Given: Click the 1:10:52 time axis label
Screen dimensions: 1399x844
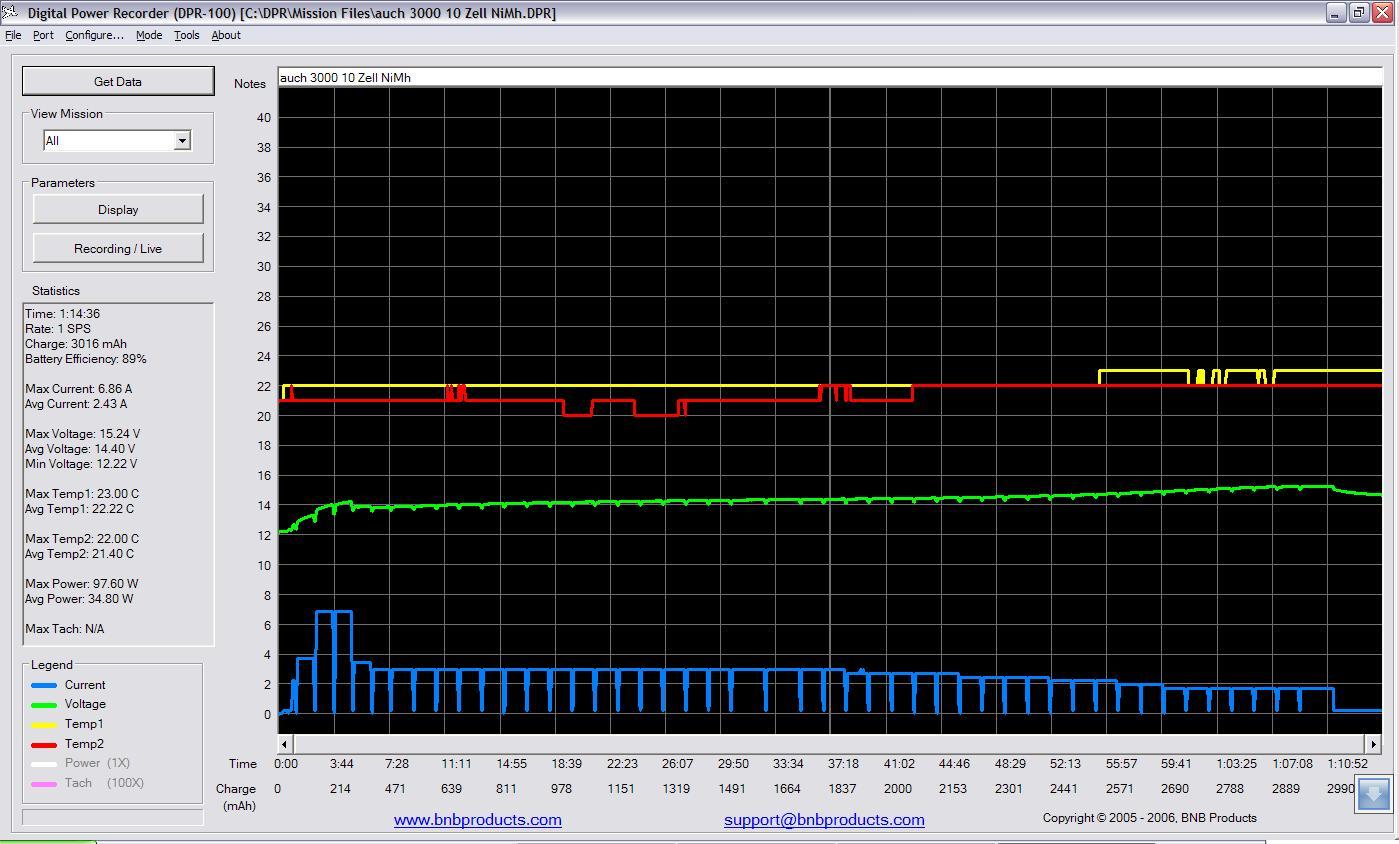Looking at the screenshot, I should coord(1347,764).
